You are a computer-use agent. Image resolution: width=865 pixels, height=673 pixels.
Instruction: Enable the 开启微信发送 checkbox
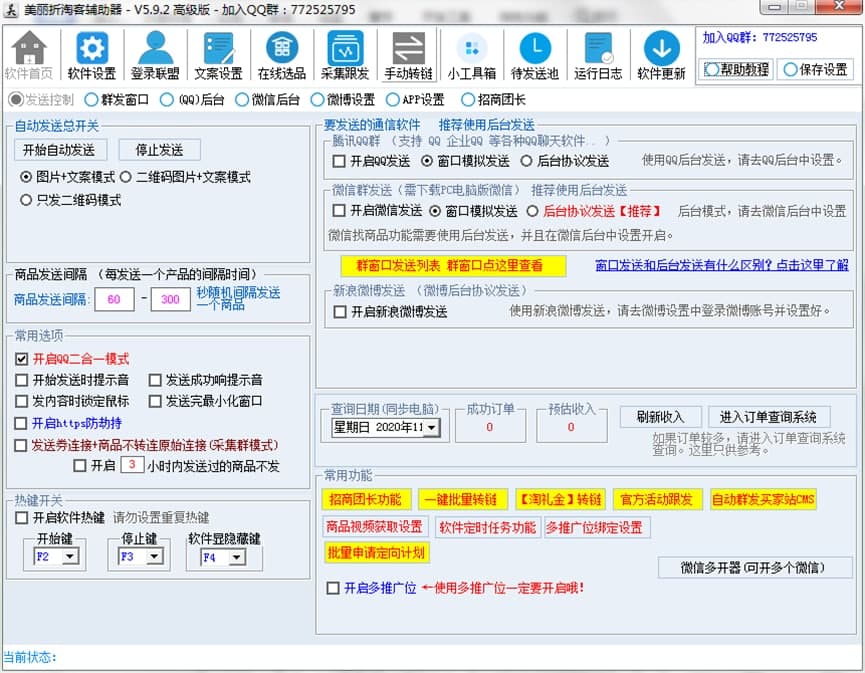pos(340,211)
